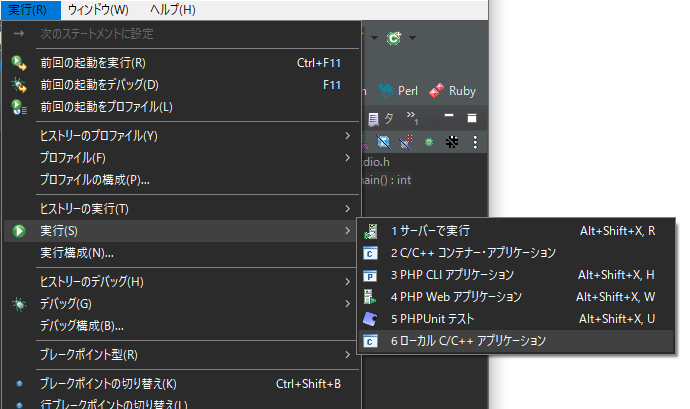Image resolution: width=690 pixels, height=409 pixels.
Task: Select PHP Web アプリケーション option
Action: point(456,296)
